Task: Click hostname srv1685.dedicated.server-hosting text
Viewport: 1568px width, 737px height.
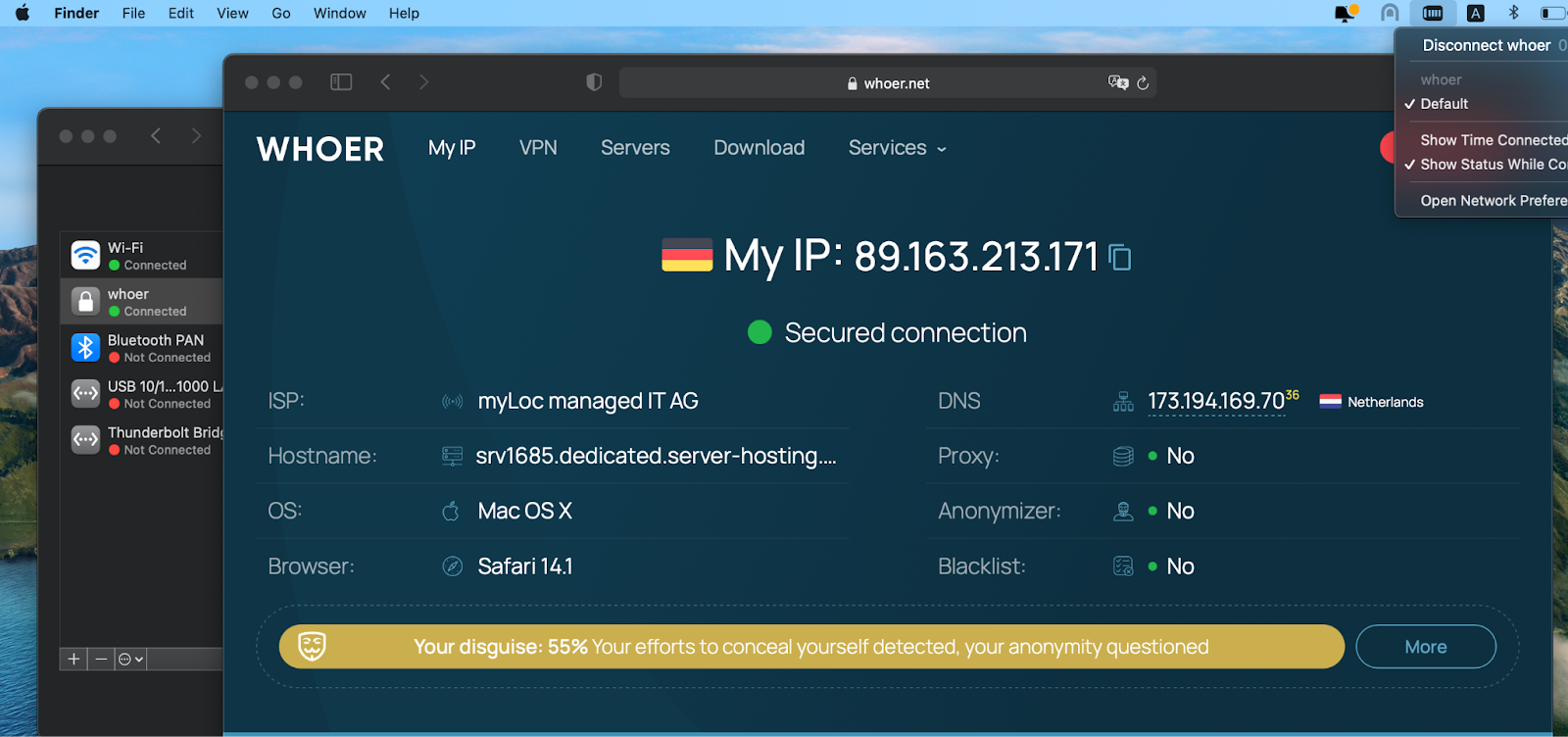Action: pyautogui.click(x=656, y=456)
